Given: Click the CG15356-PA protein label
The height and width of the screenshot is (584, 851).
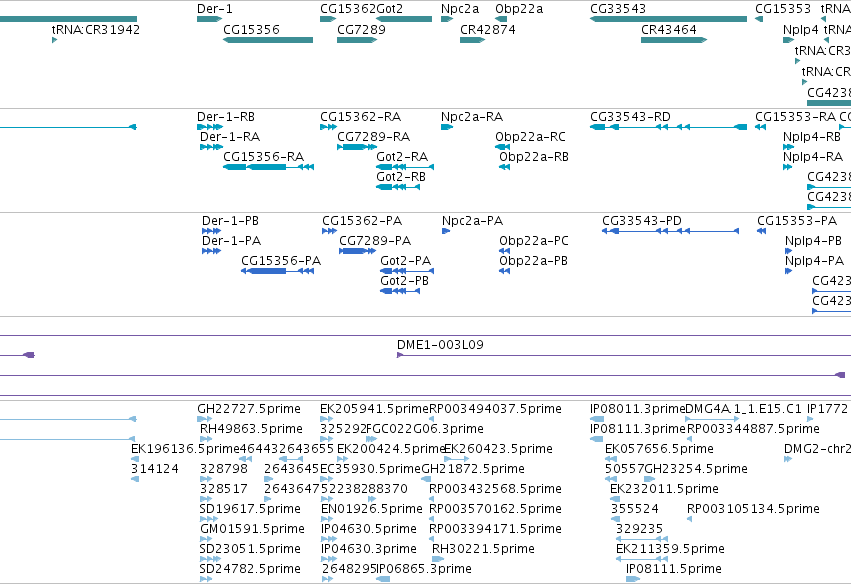Looking at the screenshot, I should point(281,261).
